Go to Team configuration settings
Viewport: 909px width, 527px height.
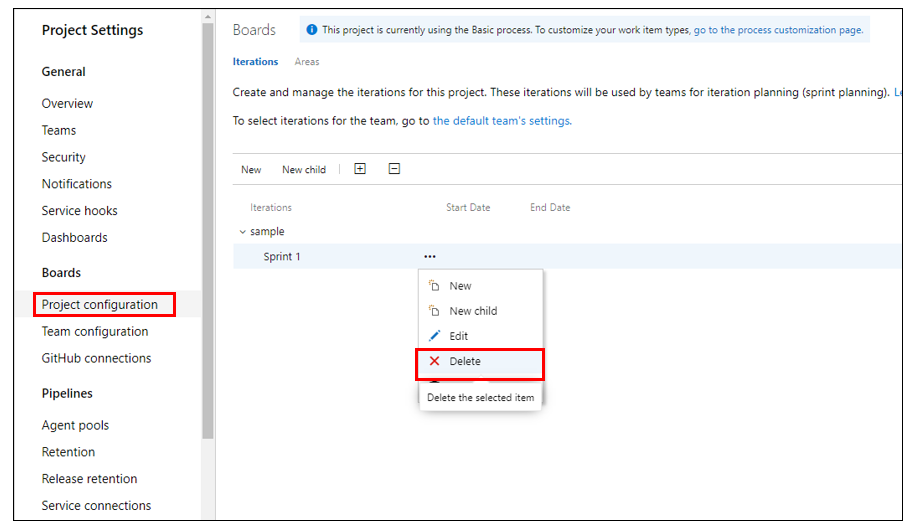(x=95, y=332)
